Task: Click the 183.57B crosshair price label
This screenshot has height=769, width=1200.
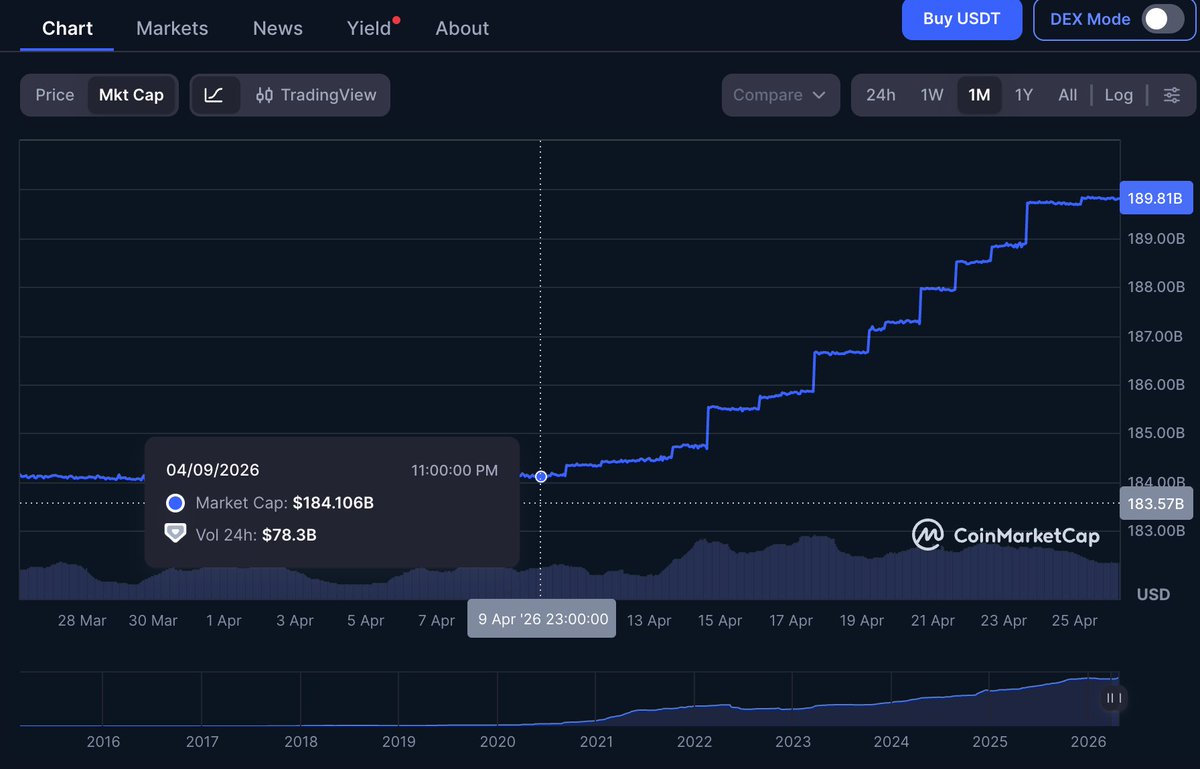Action: click(x=1157, y=503)
